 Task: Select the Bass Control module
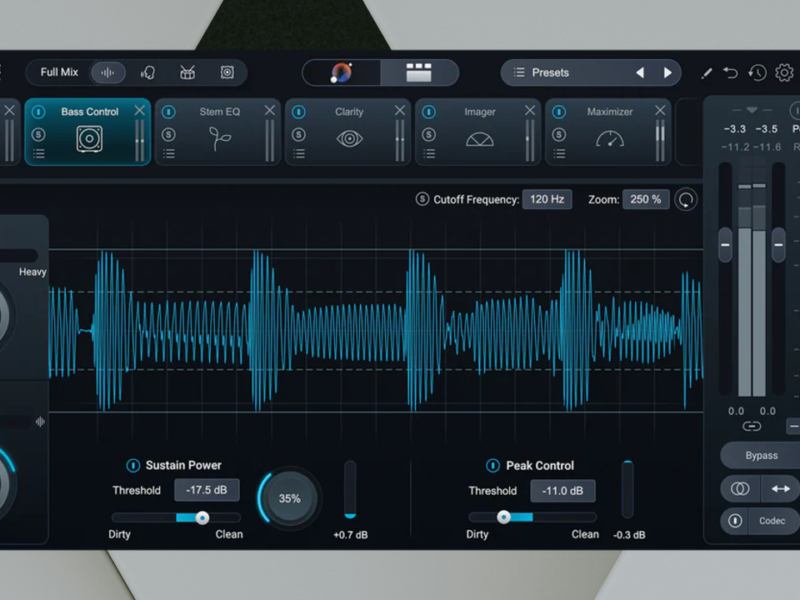pos(88,132)
